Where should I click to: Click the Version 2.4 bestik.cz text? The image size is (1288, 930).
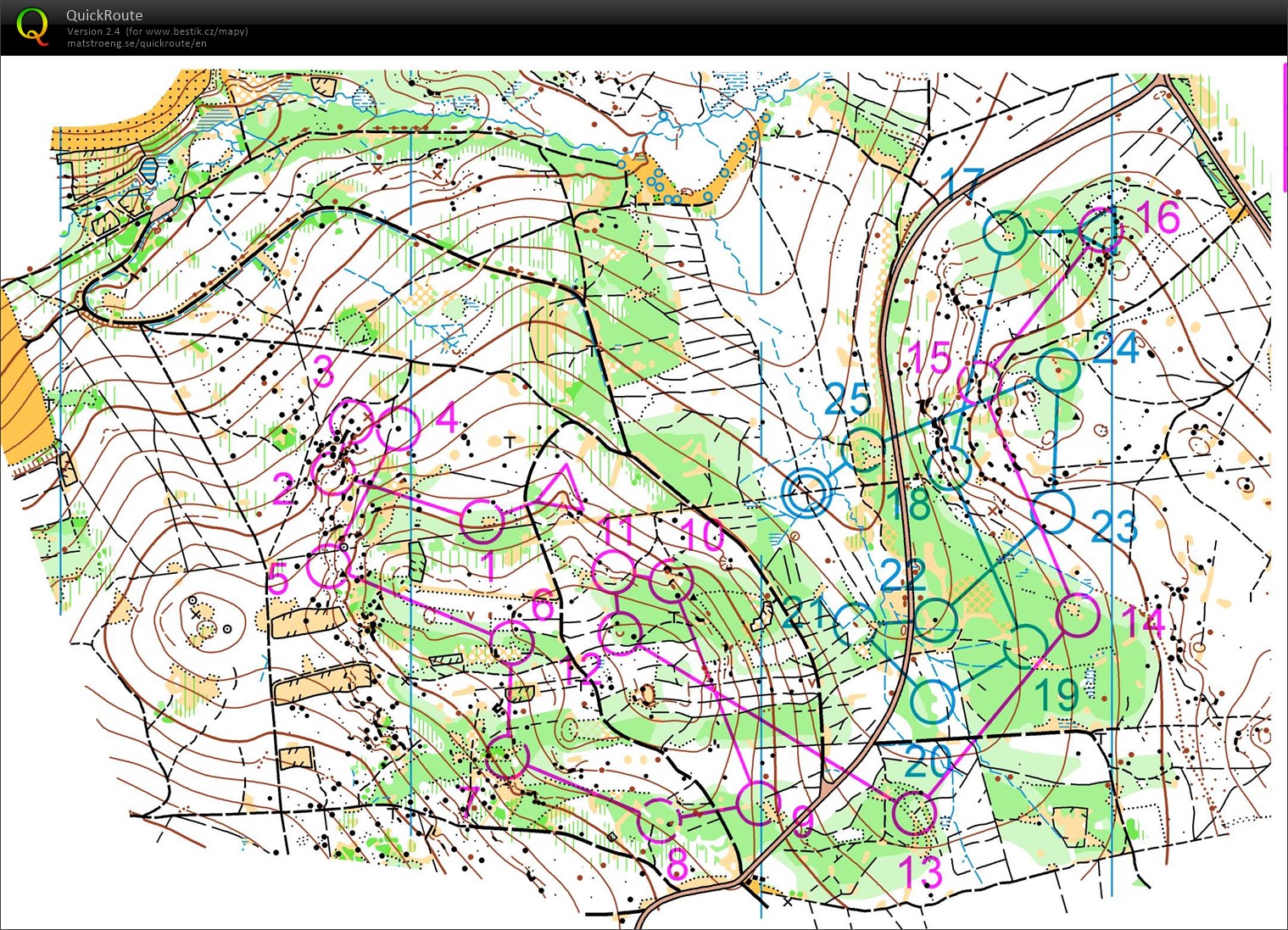click(x=158, y=31)
